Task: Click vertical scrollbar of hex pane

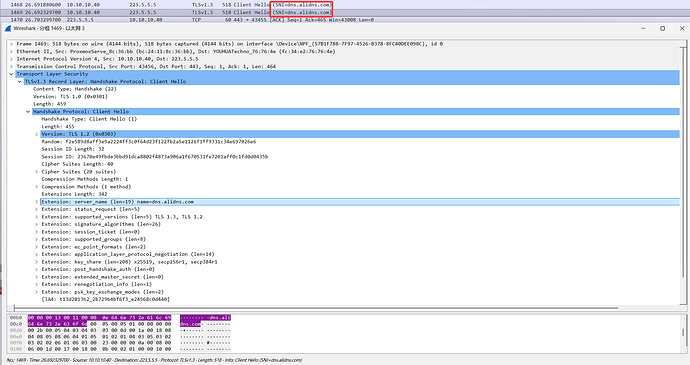Action: 683,333
